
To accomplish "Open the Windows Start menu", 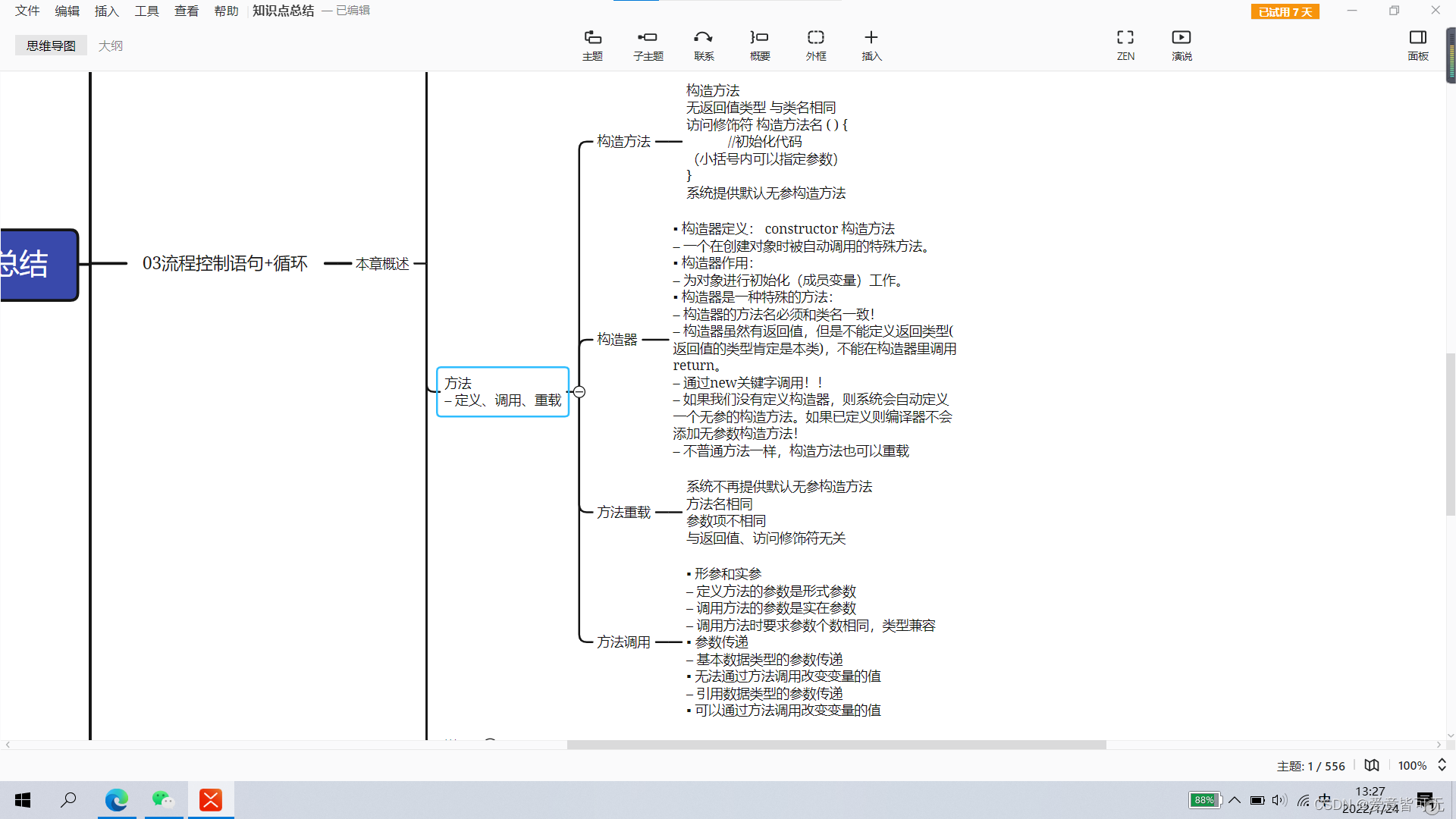I will (x=23, y=800).
